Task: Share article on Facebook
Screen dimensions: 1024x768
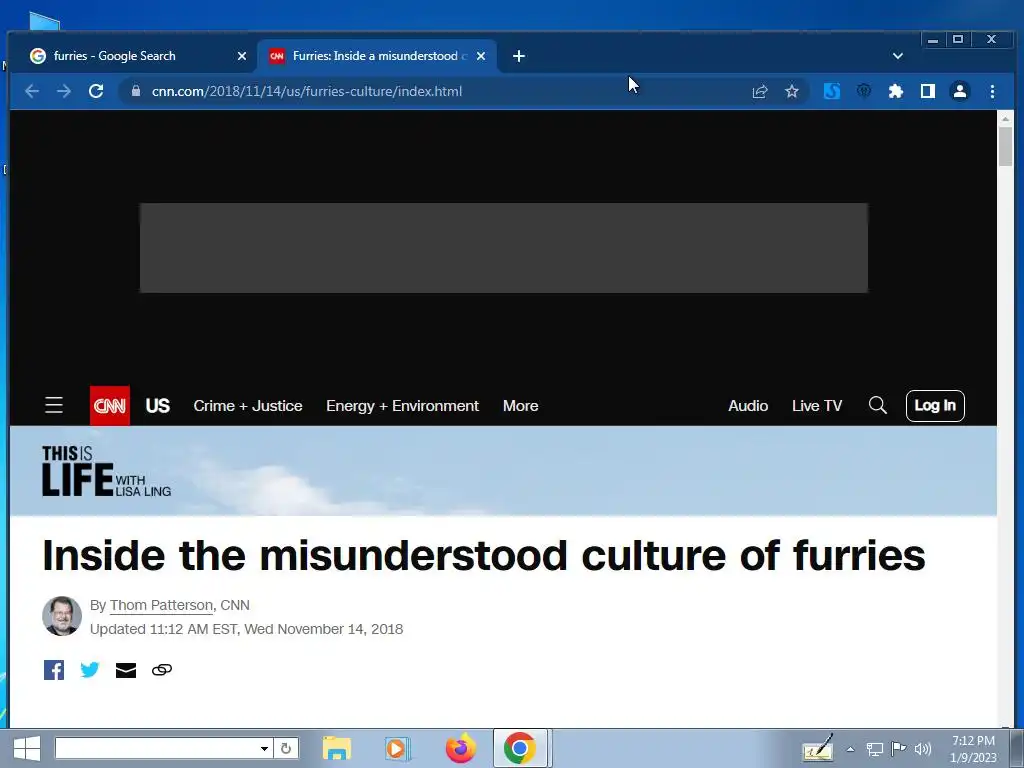Action: click(54, 669)
